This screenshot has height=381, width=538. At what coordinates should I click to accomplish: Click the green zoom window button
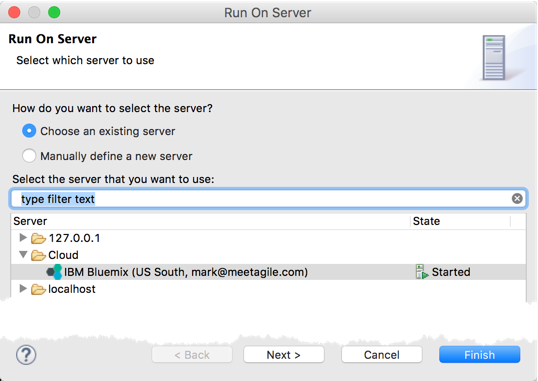pos(54,12)
